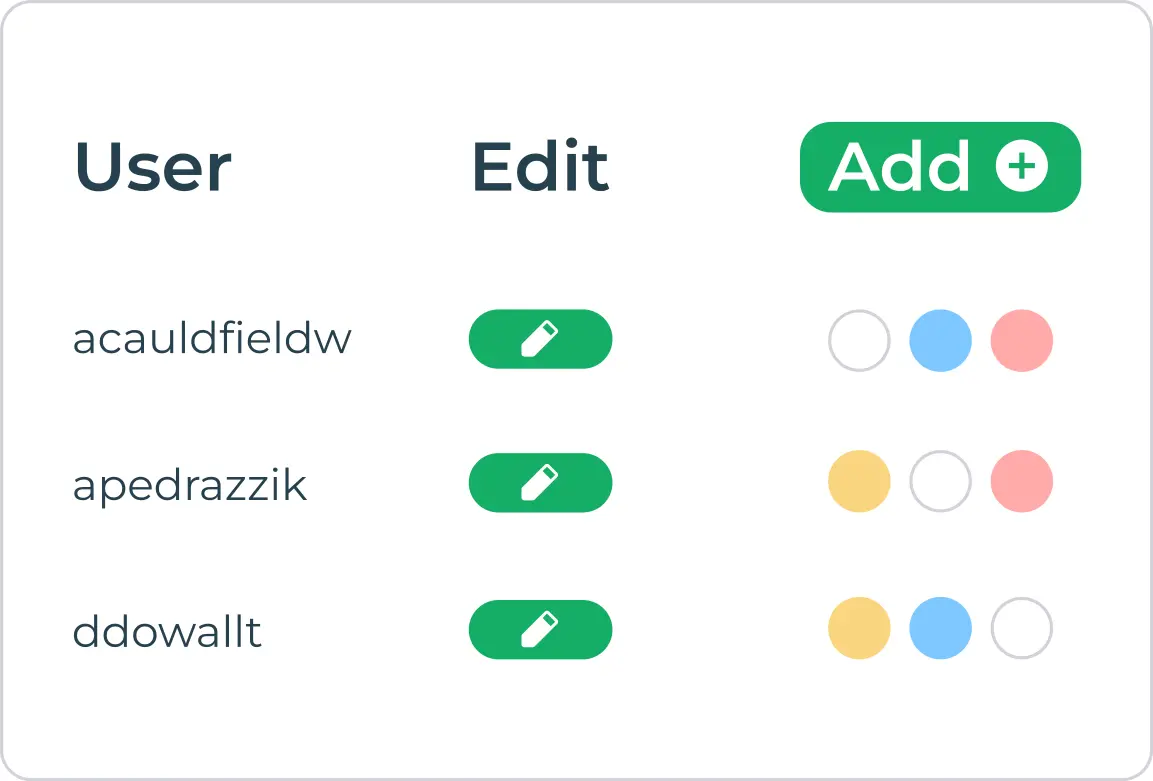Toggle the empty last circle for ddowallt
1153x781 pixels.
[1021, 629]
